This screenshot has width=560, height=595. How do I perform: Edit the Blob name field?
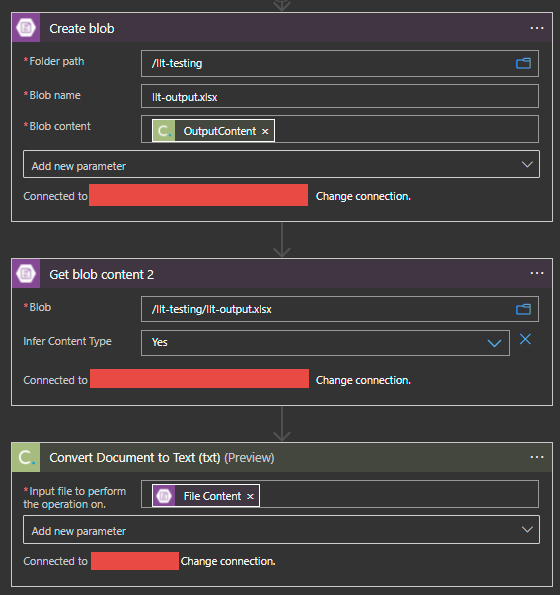pyautogui.click(x=340, y=96)
